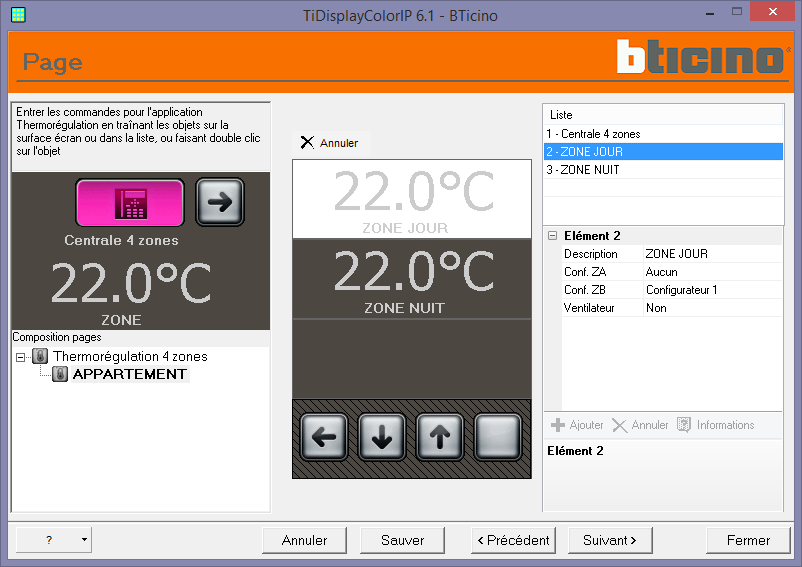Screen dimensions: 802x567
Task: Collapse the Thermorégulation 4 zones tree node
Action: [20, 357]
